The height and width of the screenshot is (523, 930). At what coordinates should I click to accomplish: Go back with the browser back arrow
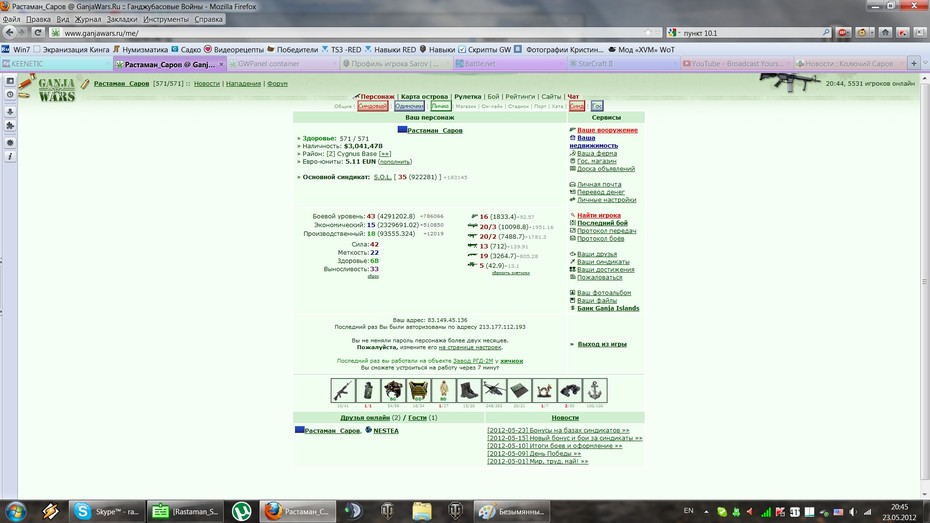tap(9, 33)
